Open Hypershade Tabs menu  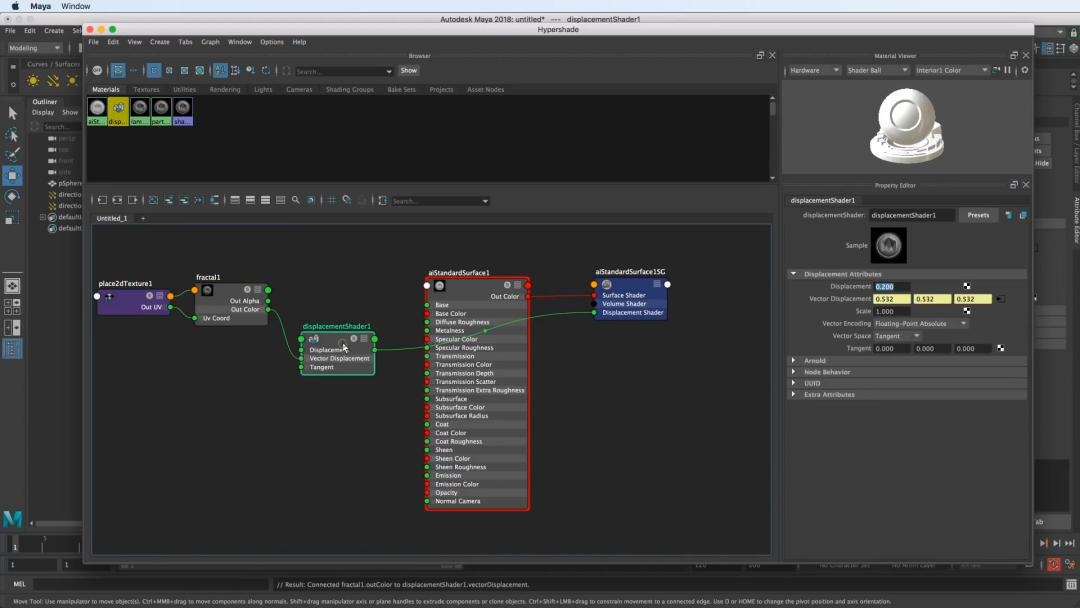tap(185, 42)
